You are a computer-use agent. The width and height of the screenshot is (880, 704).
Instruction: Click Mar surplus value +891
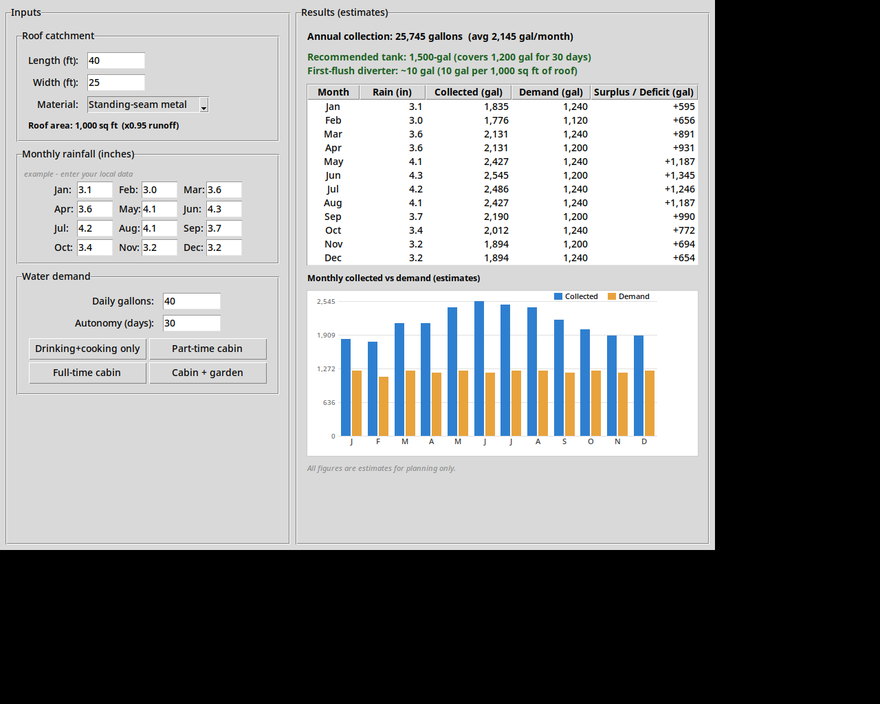pyautogui.click(x=684, y=134)
